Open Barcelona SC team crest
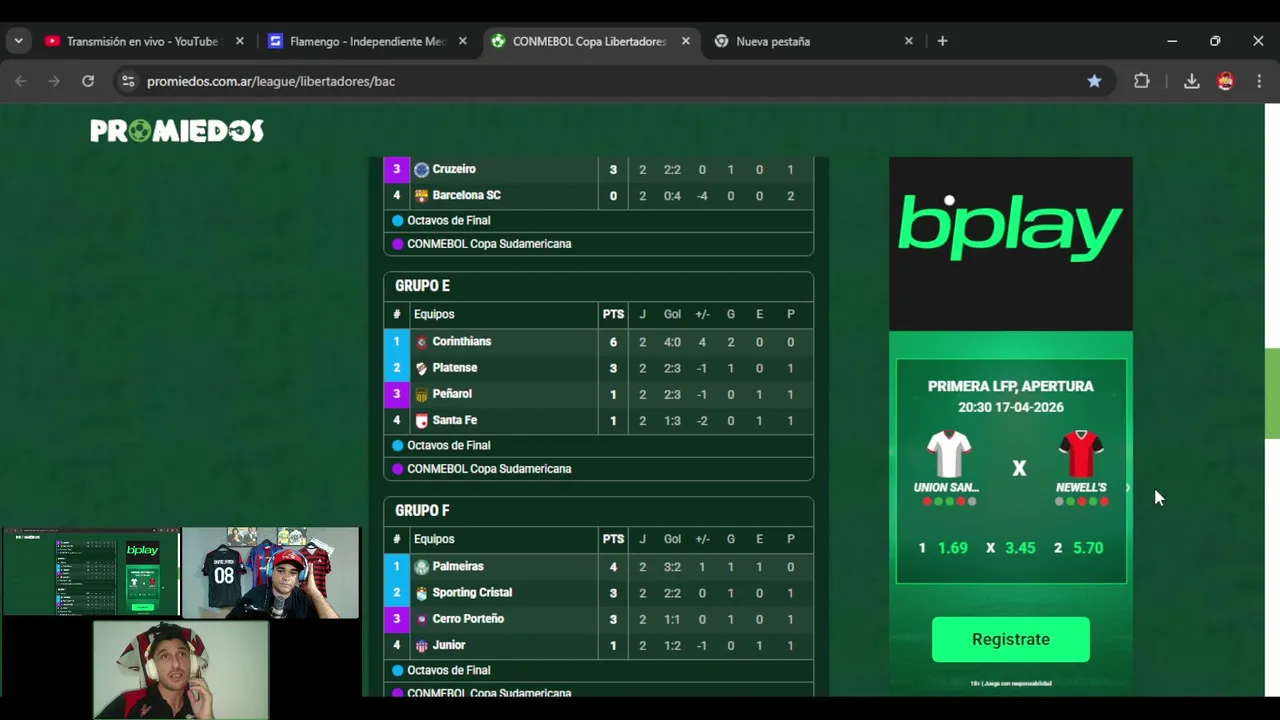This screenshot has height=720, width=1280. pos(421,196)
